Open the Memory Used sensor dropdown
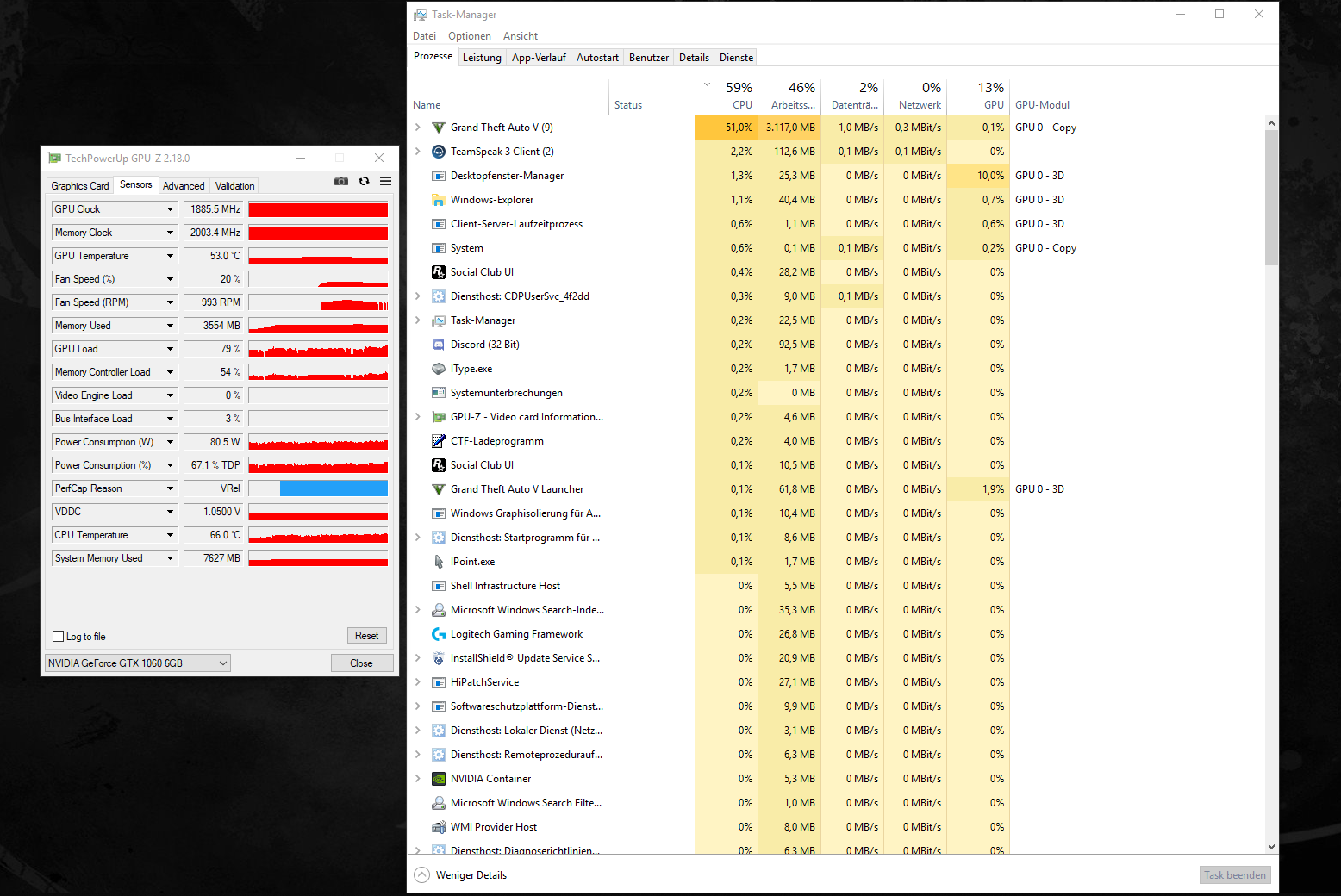The image size is (1341, 896). (170, 326)
